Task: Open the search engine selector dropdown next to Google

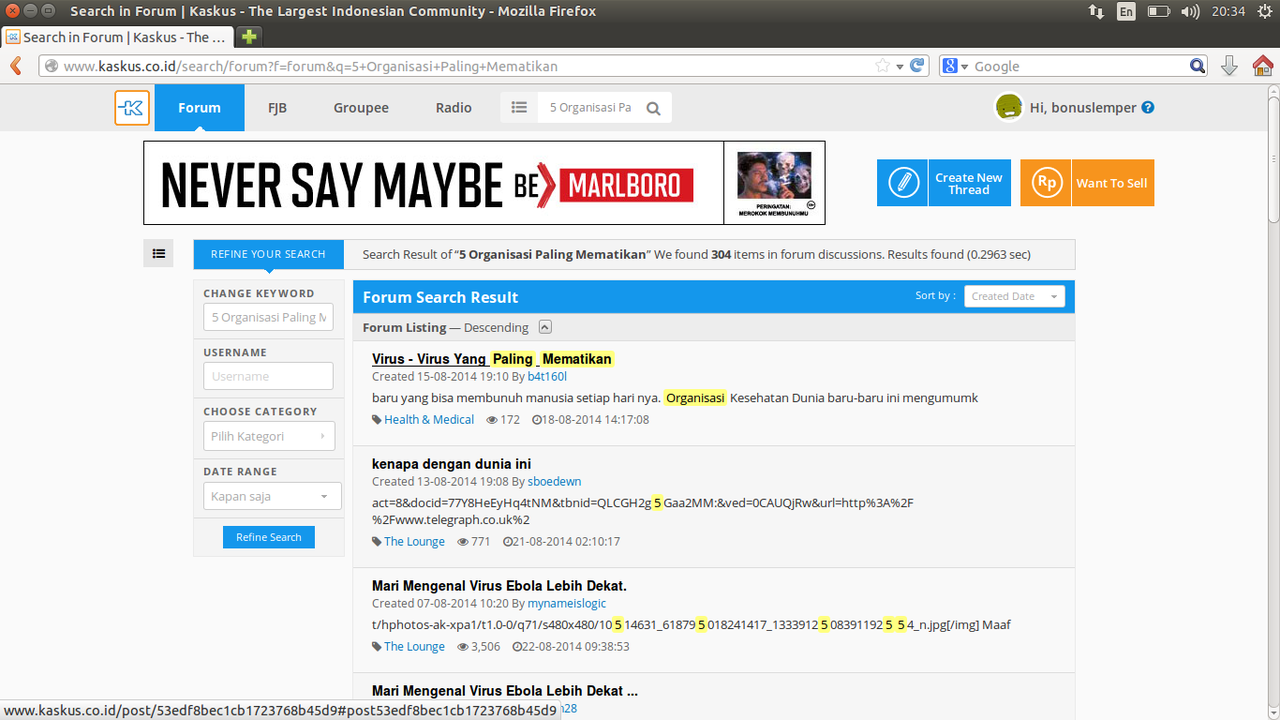Action: pos(957,66)
